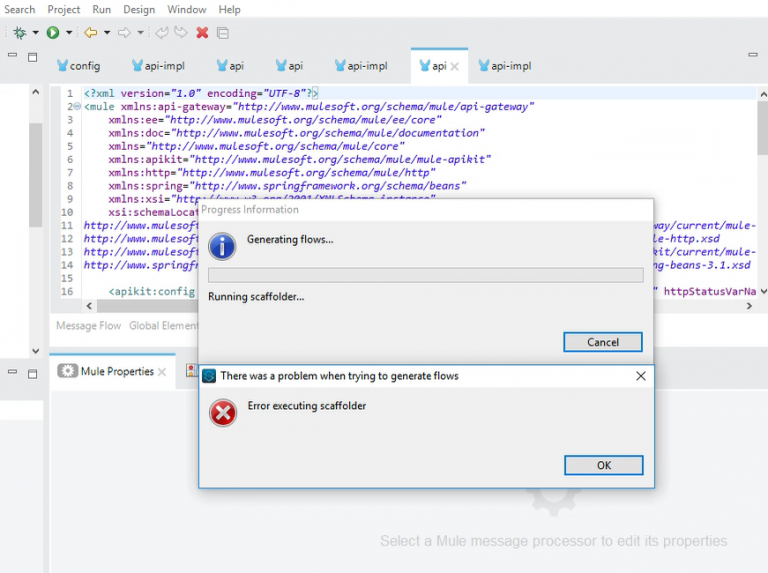Click the green Run button in toolbar
This screenshot has width=768, height=573.
pyautogui.click(x=53, y=32)
